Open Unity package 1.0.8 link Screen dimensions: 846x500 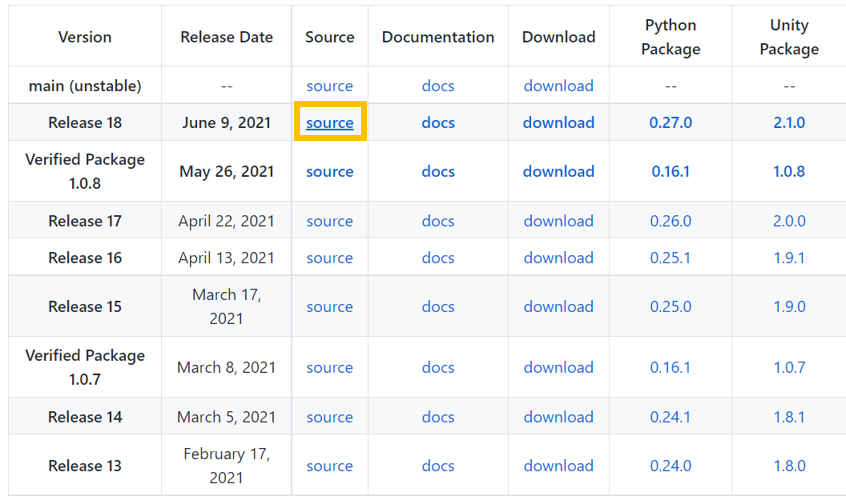[x=789, y=172]
